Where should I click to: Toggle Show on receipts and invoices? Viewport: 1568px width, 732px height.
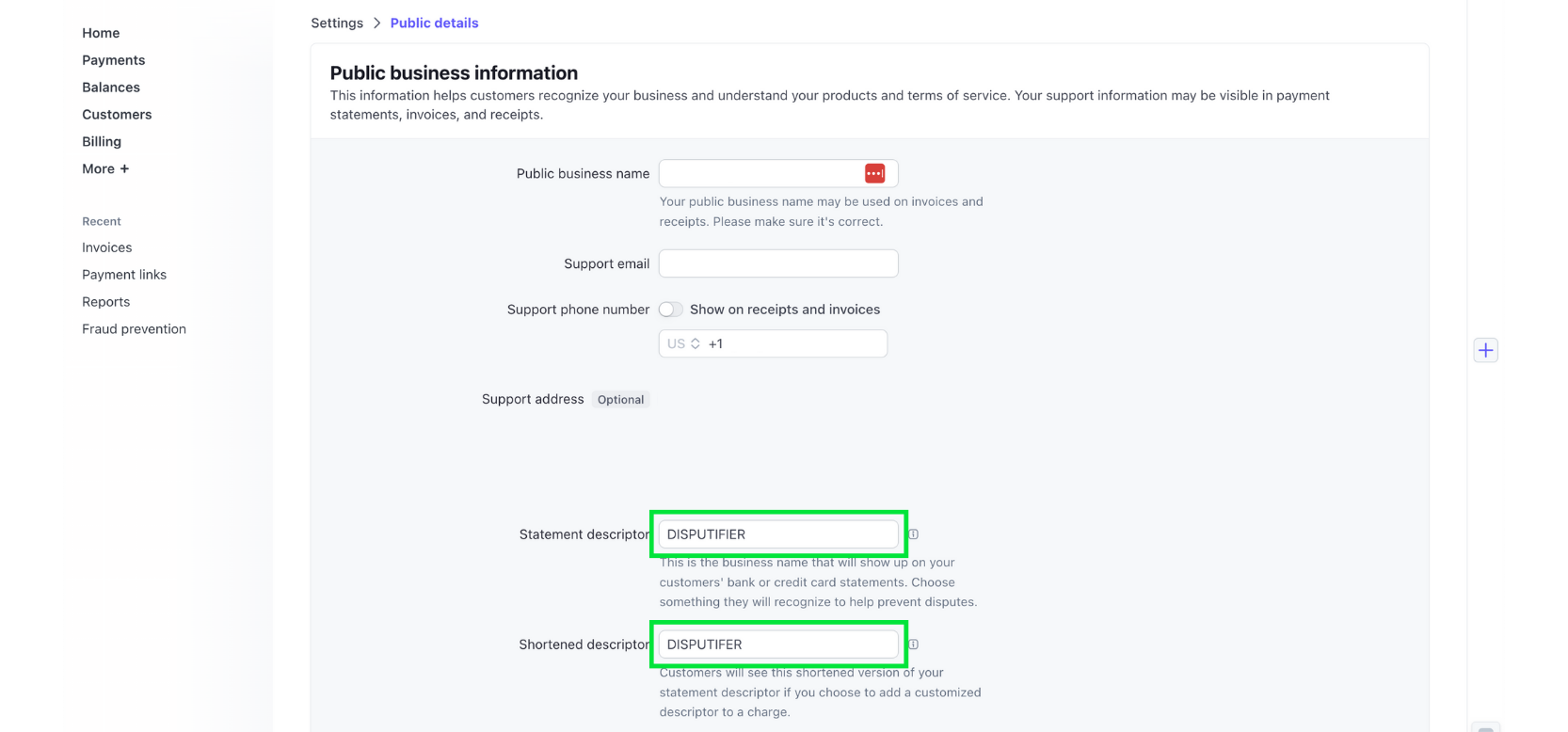670,310
